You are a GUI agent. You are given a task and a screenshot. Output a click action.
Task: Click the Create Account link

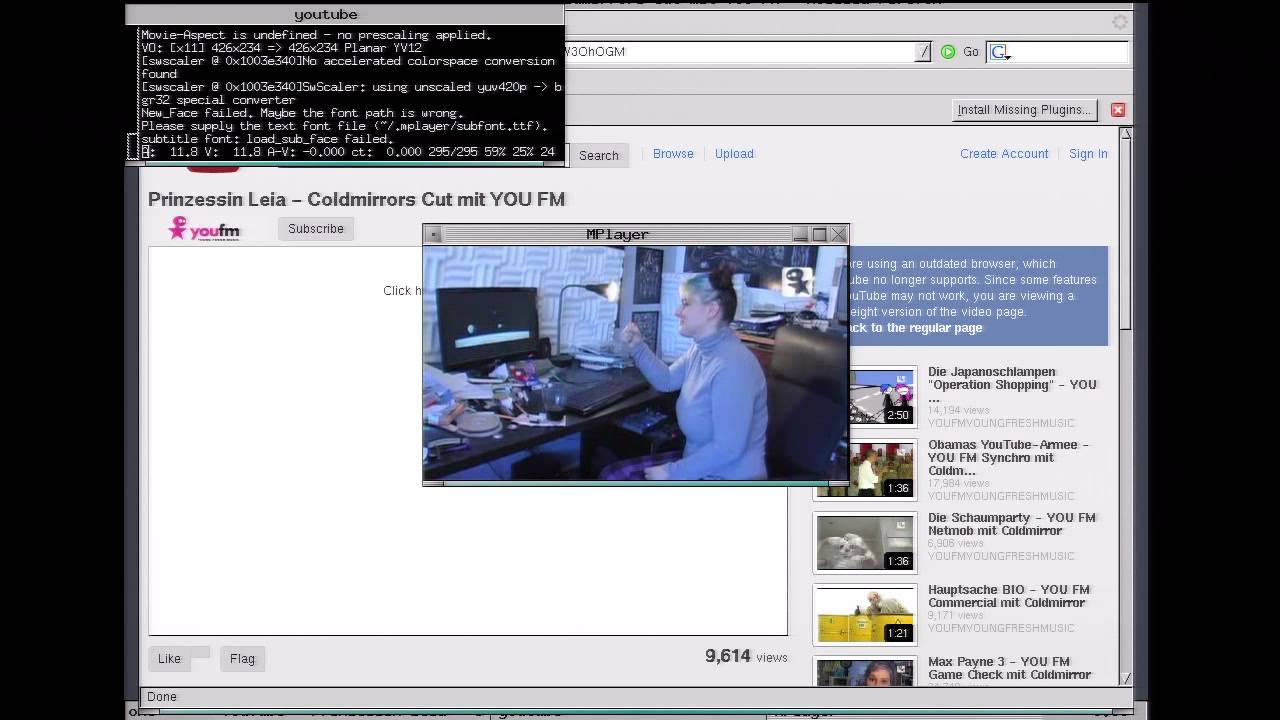click(1004, 154)
